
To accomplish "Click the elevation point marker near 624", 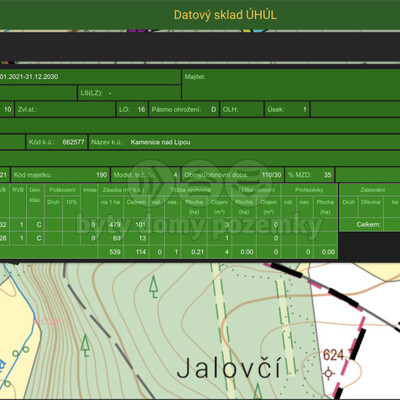I will (329, 373).
